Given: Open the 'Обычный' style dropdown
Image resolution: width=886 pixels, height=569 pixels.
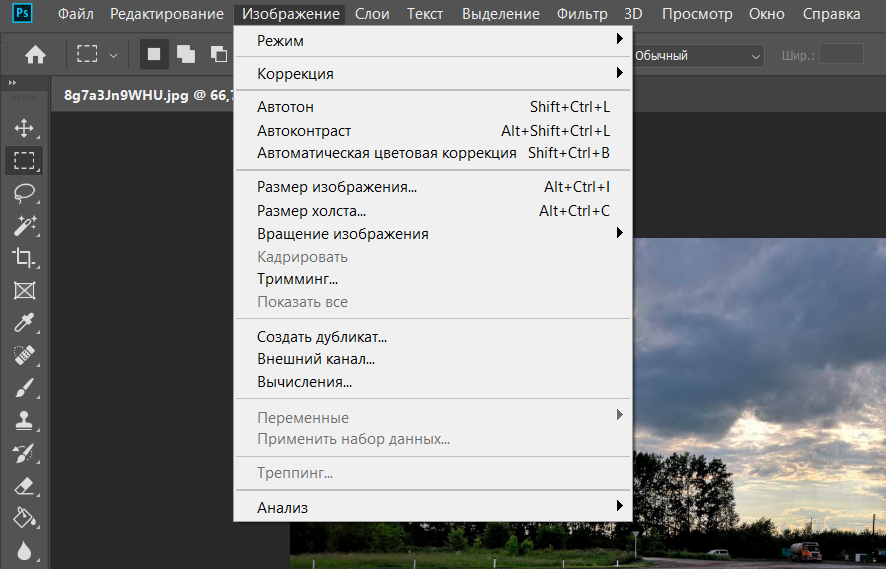Looking at the screenshot, I should click(698, 56).
